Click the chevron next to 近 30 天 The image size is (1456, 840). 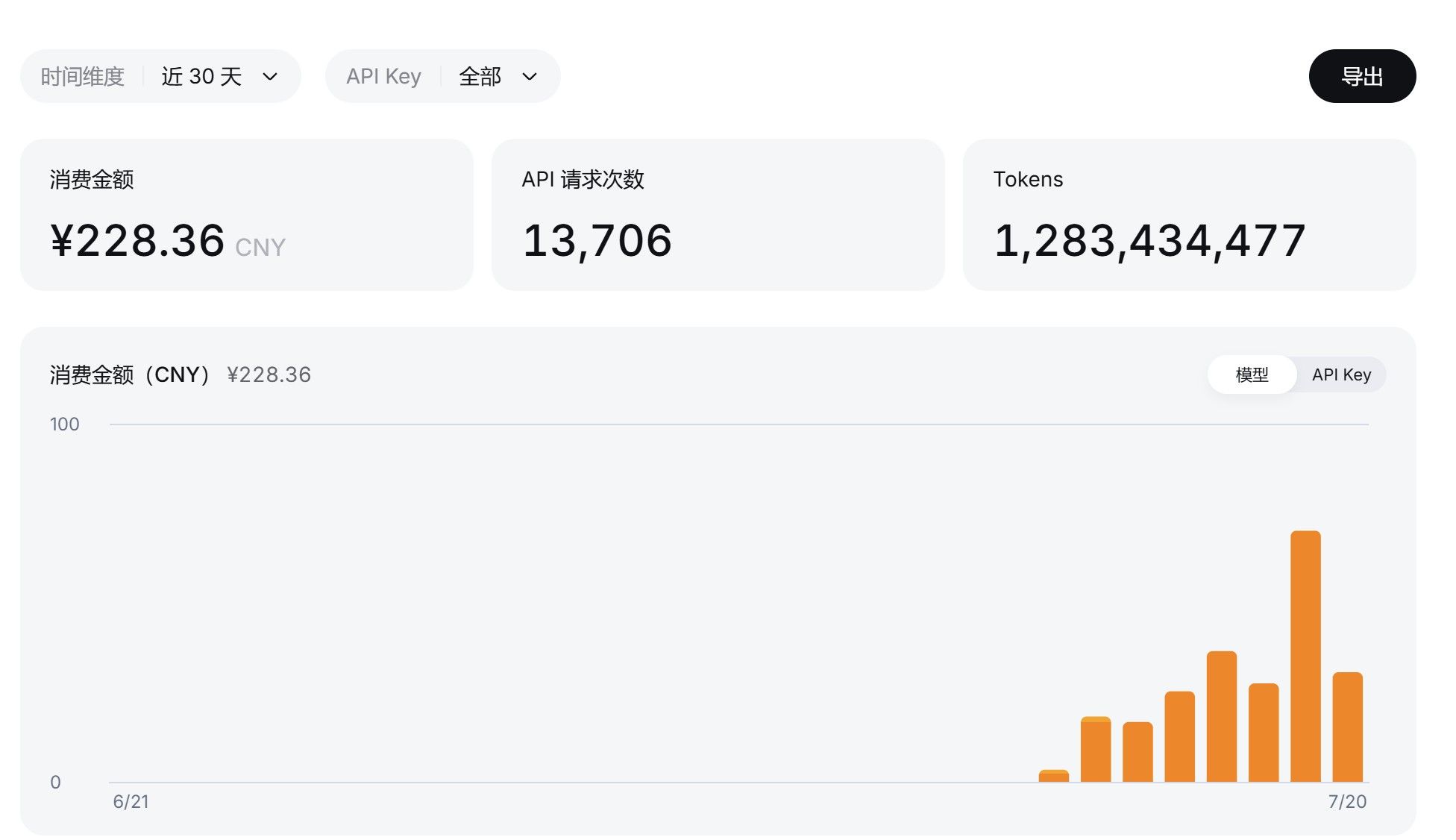point(270,77)
